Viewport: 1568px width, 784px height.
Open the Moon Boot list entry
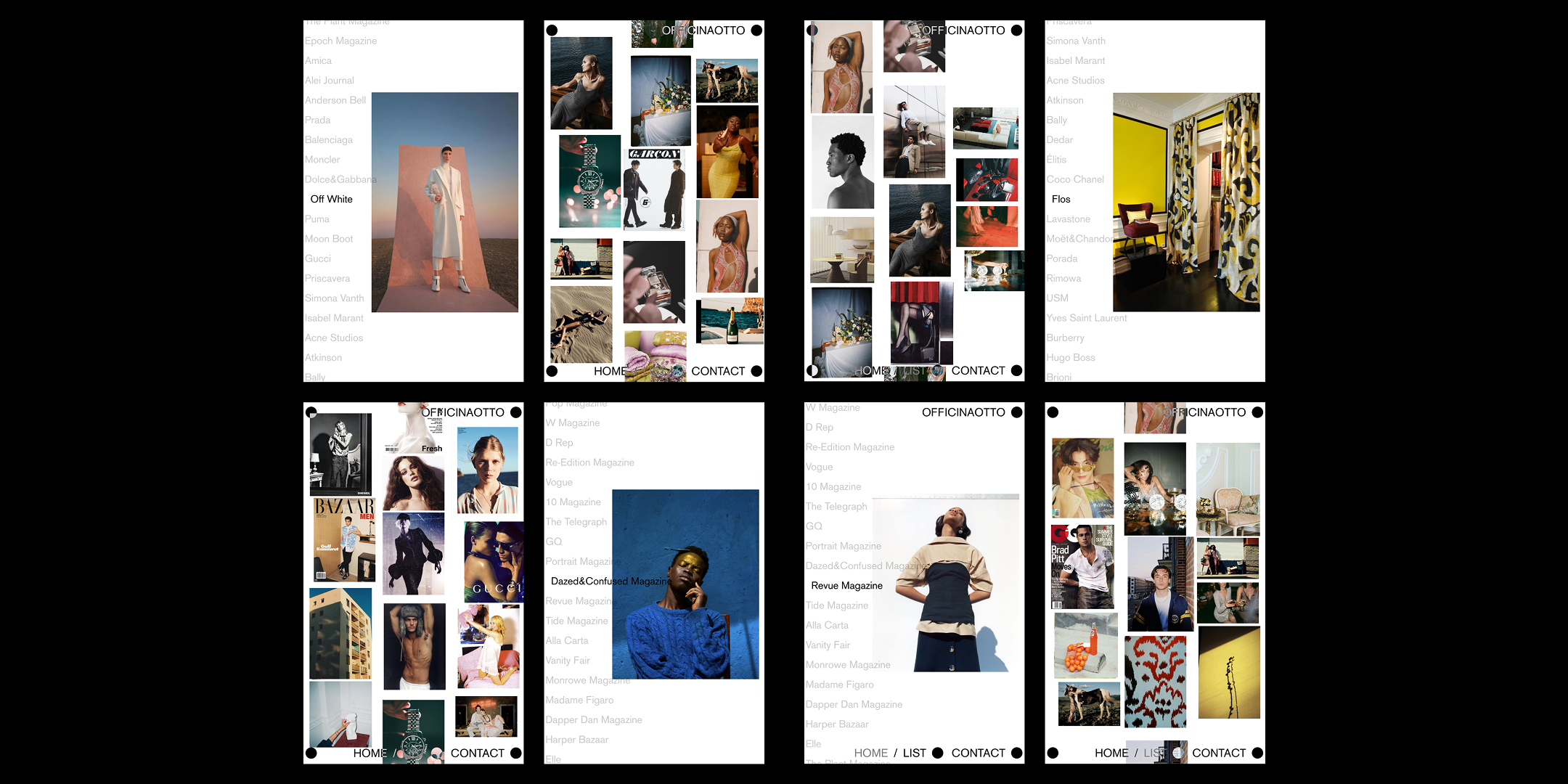point(329,239)
